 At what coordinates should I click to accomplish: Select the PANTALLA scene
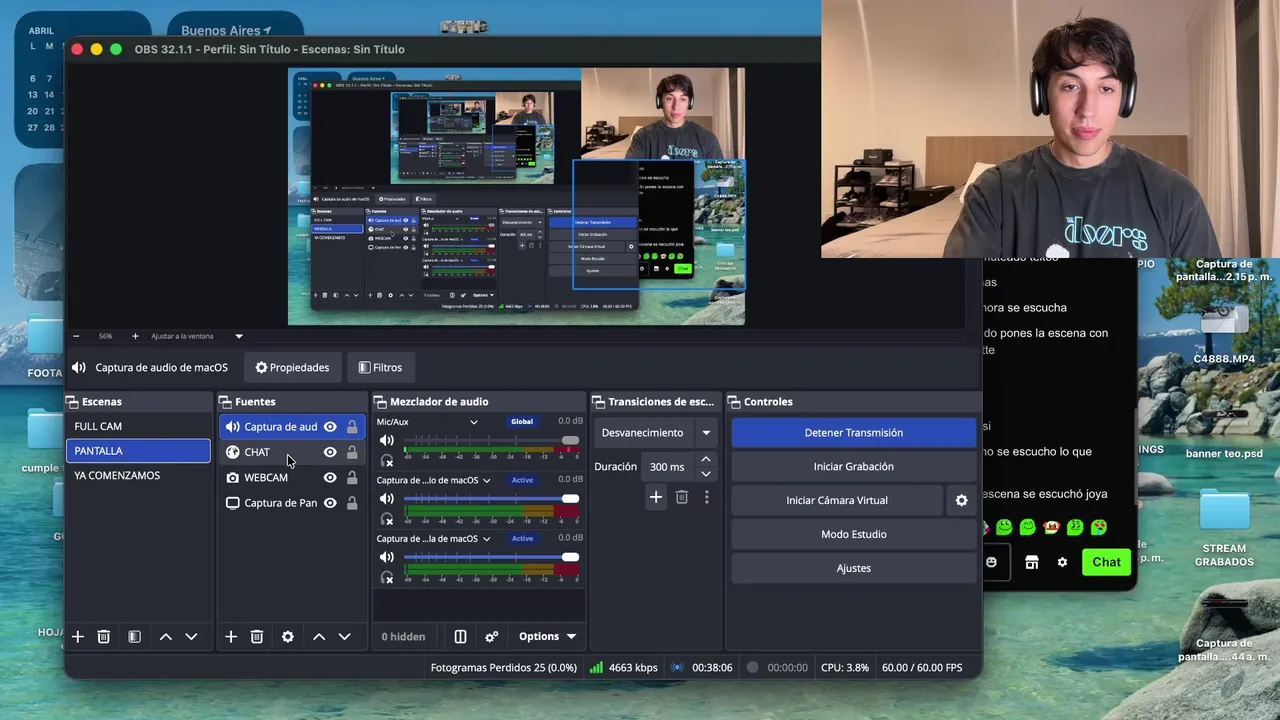point(139,451)
